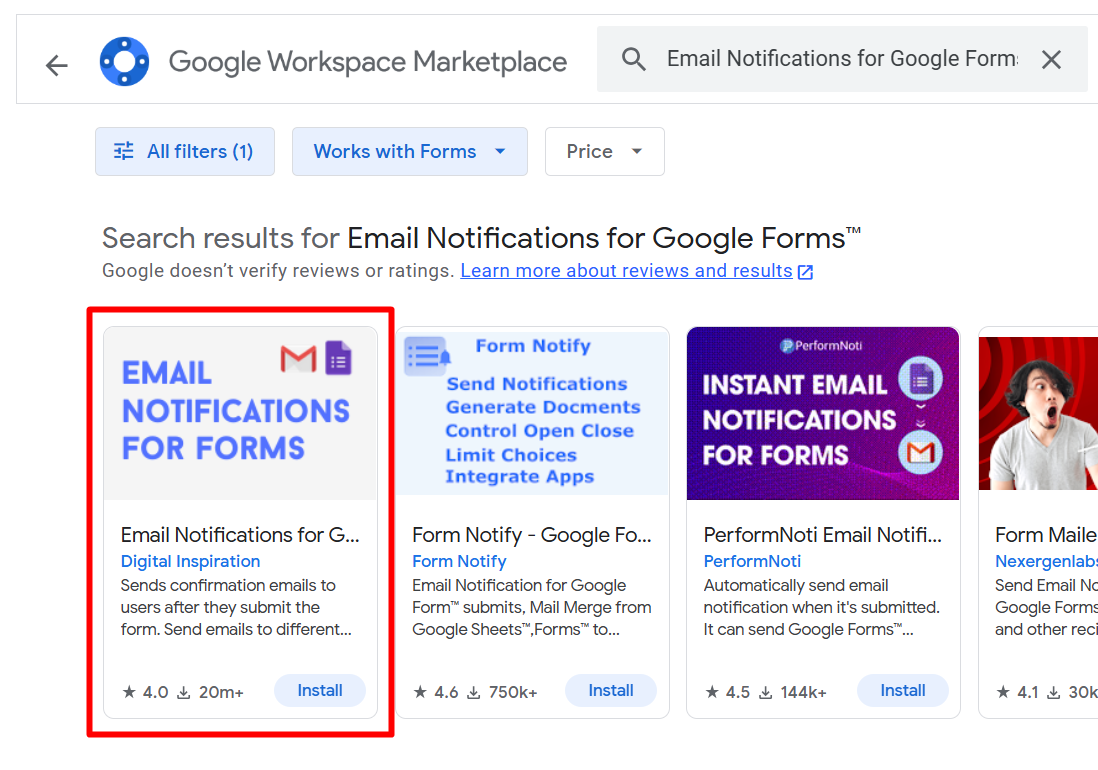Open the Google Workspace Marketplace logo
Viewport: 1098px width, 770px height.
(x=124, y=62)
